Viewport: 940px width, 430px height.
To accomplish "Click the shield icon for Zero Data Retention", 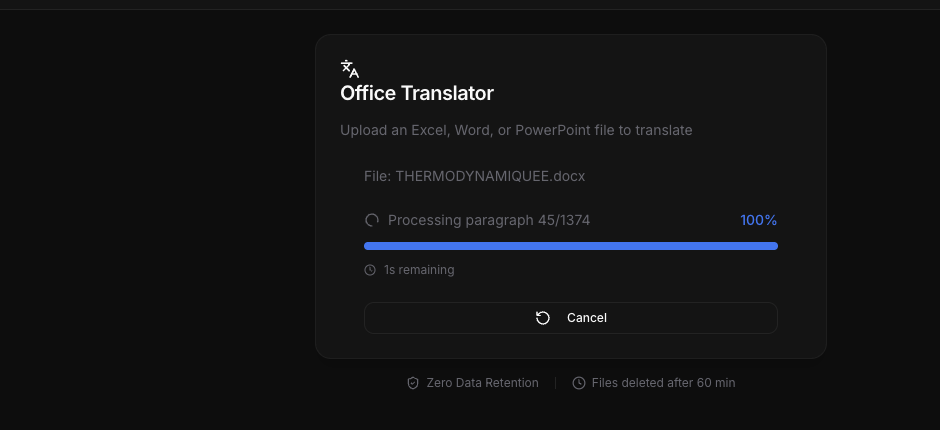I will tap(413, 383).
